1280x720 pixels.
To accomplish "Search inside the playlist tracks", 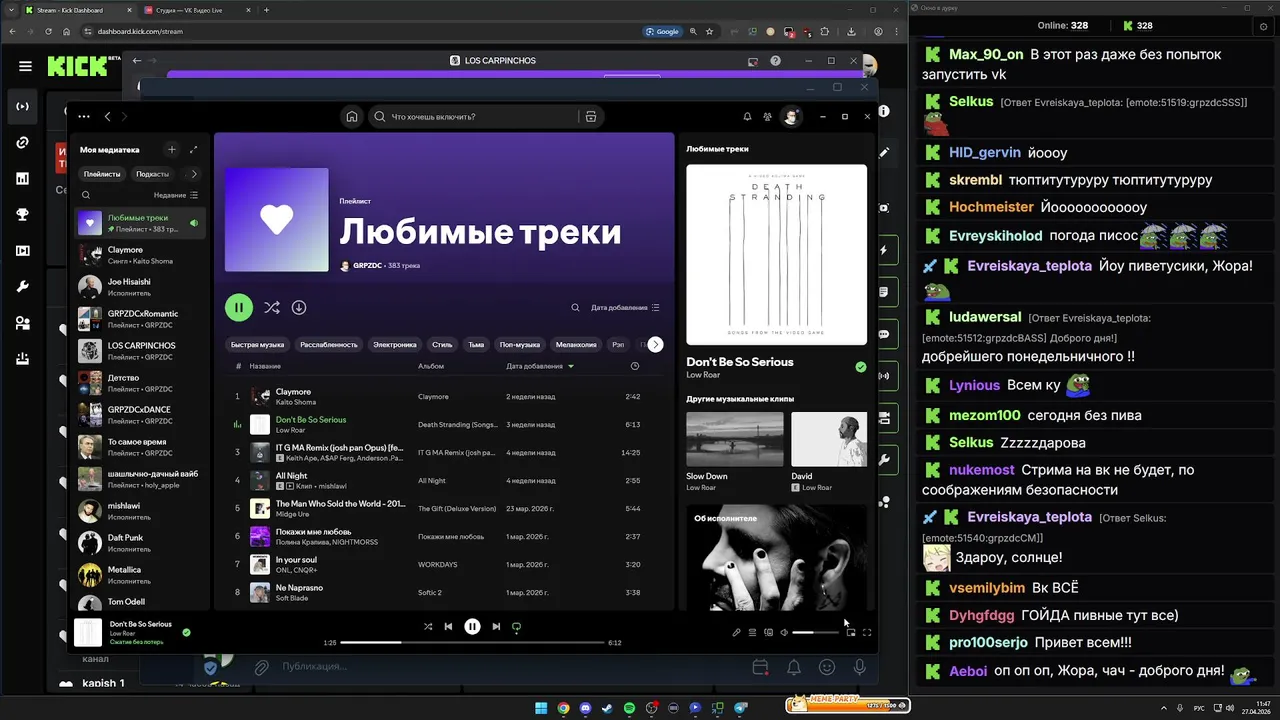I will (575, 308).
